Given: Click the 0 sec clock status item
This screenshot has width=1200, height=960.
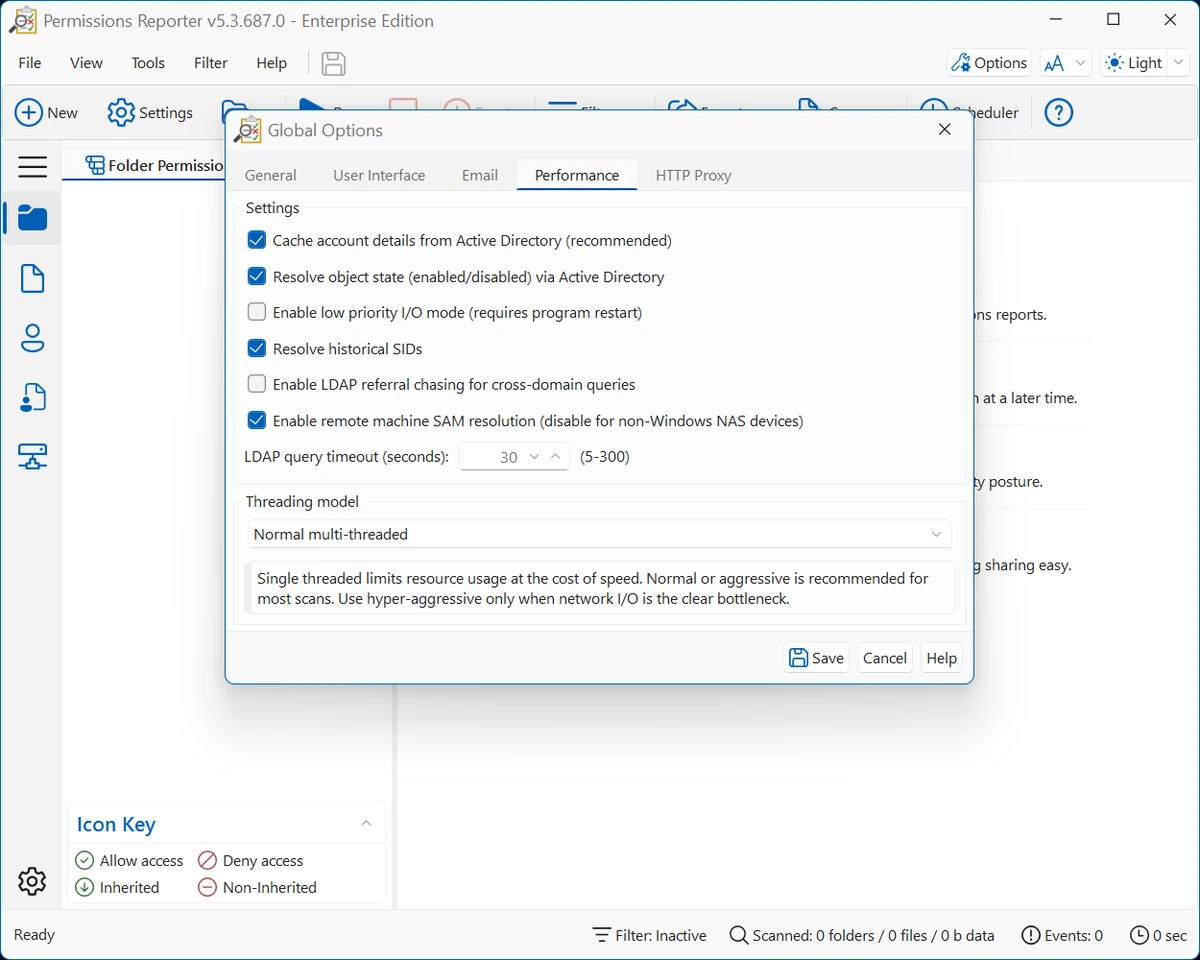Looking at the screenshot, I should point(1158,935).
